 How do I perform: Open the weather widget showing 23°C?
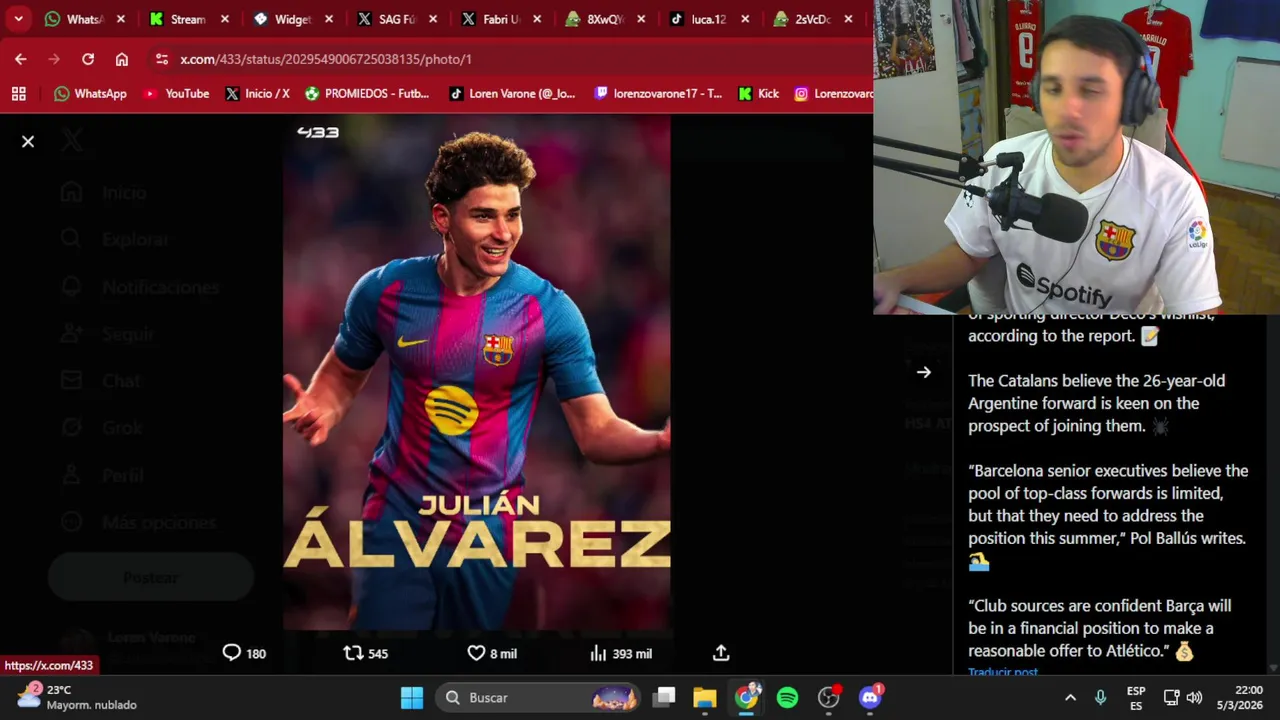coord(78,697)
